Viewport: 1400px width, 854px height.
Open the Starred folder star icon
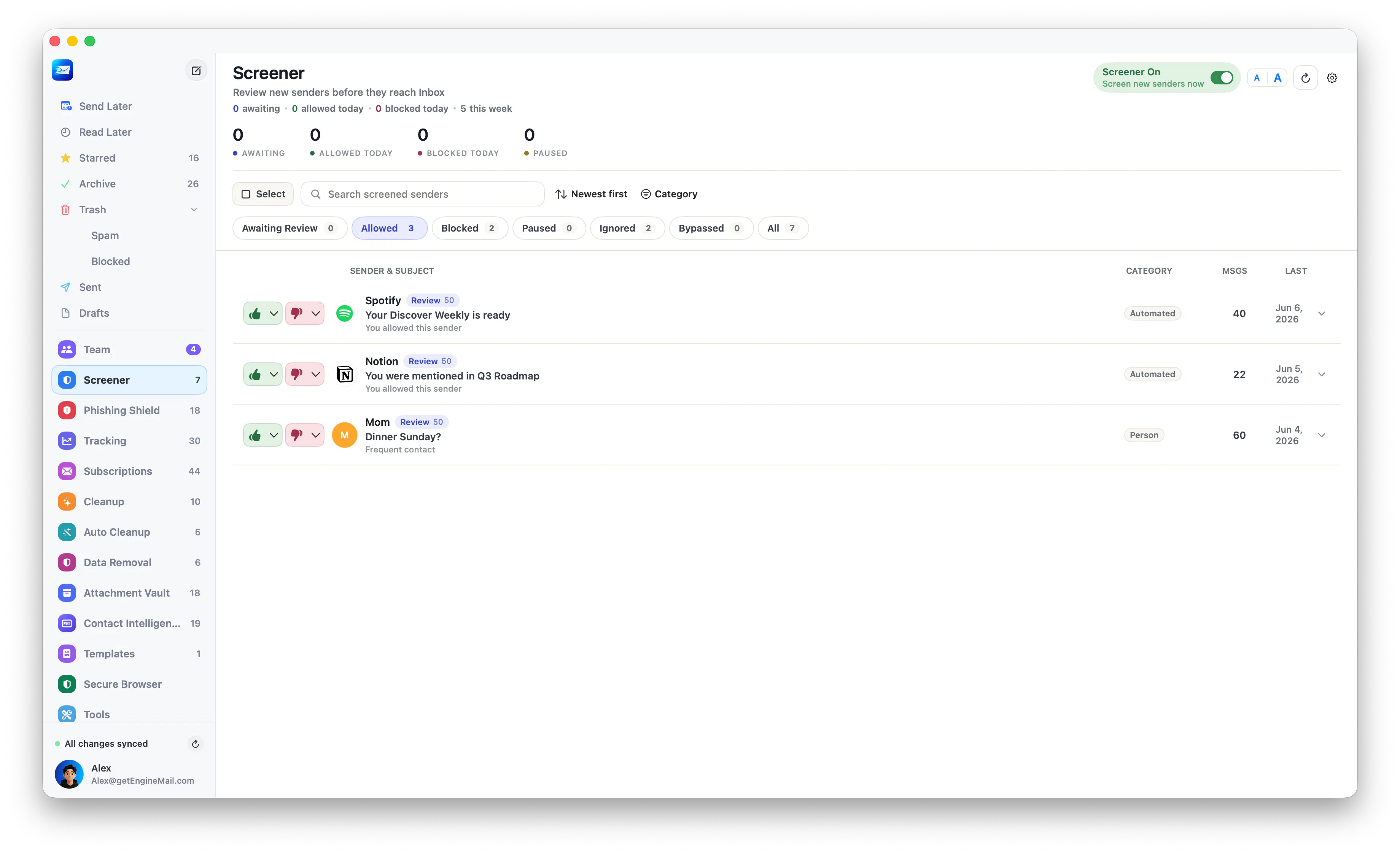click(66, 158)
